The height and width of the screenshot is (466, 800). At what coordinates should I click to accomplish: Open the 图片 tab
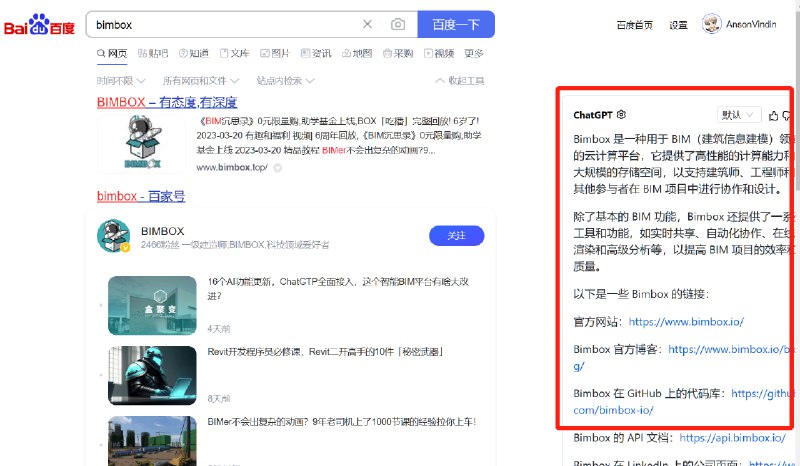point(275,53)
